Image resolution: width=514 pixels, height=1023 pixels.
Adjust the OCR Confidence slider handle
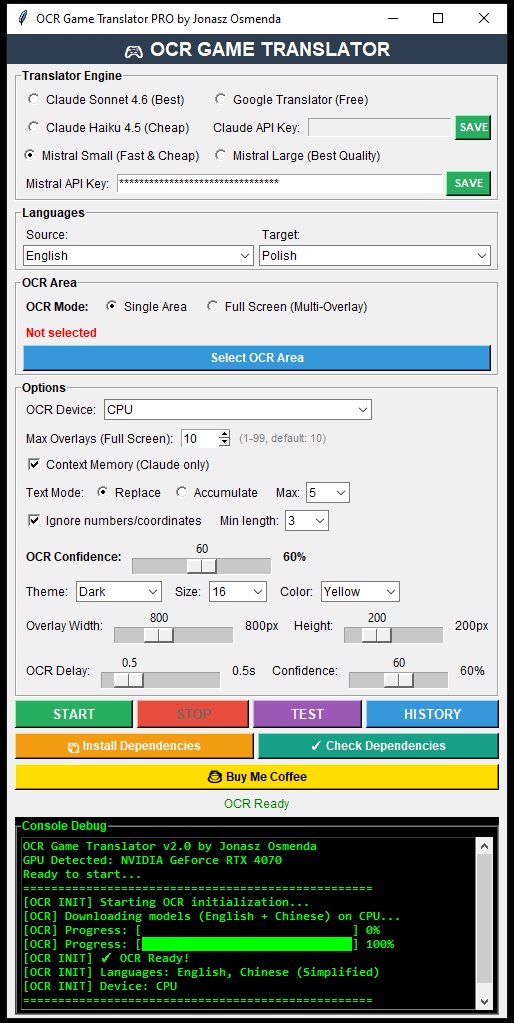click(x=202, y=566)
